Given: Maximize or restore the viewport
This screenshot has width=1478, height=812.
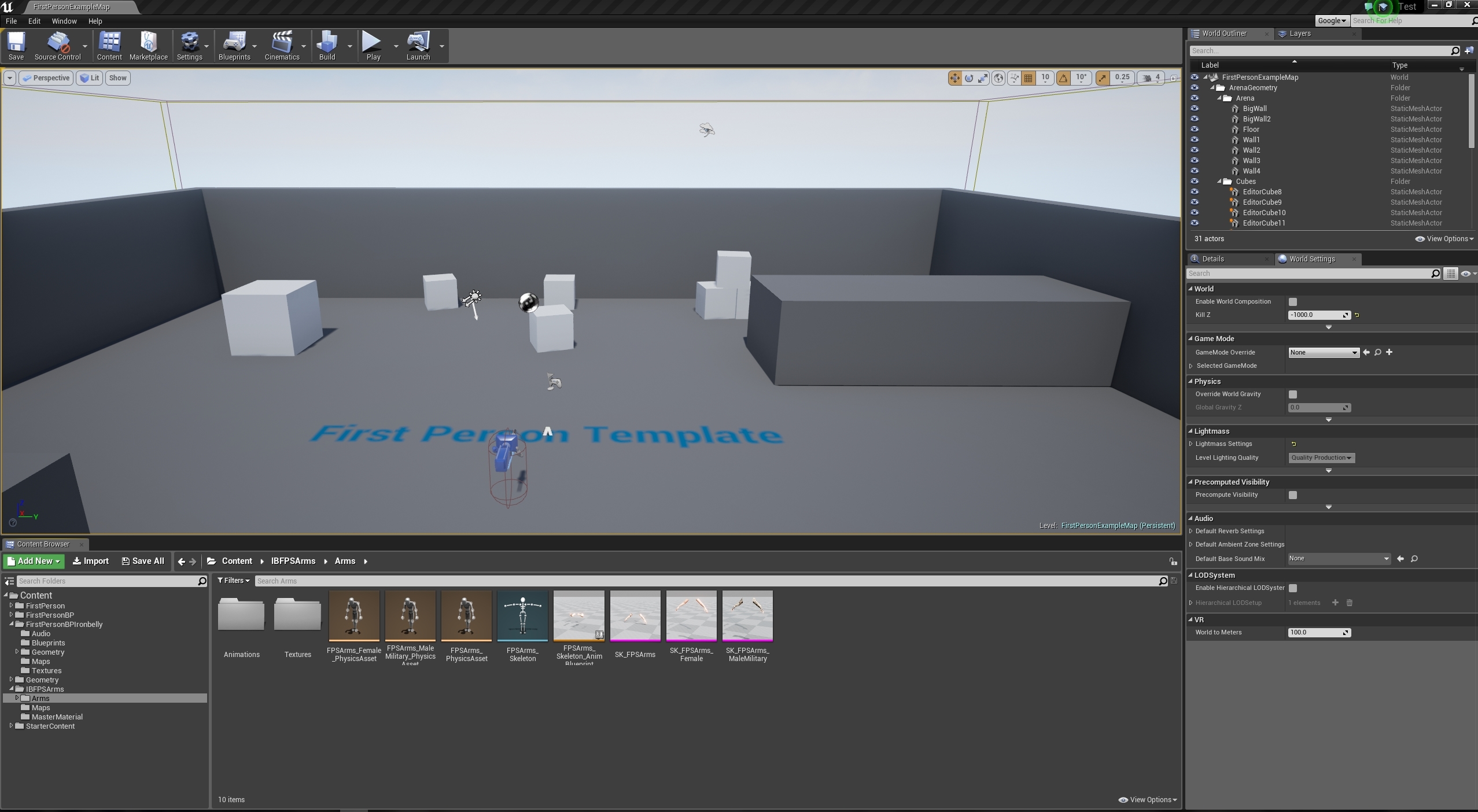Looking at the screenshot, I should pos(1173,78).
